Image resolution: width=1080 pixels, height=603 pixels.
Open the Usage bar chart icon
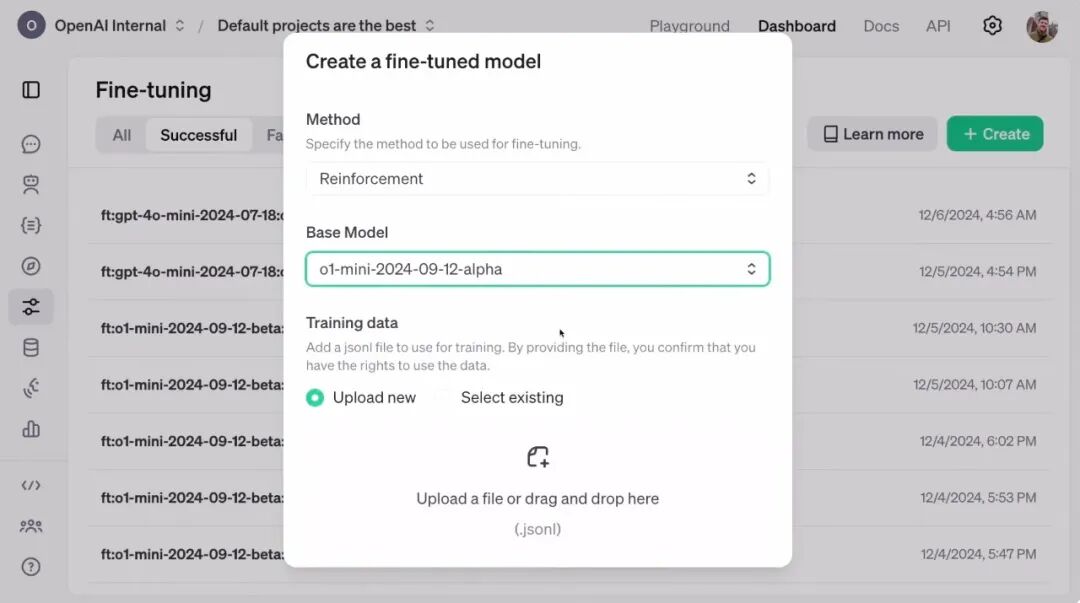[31, 429]
